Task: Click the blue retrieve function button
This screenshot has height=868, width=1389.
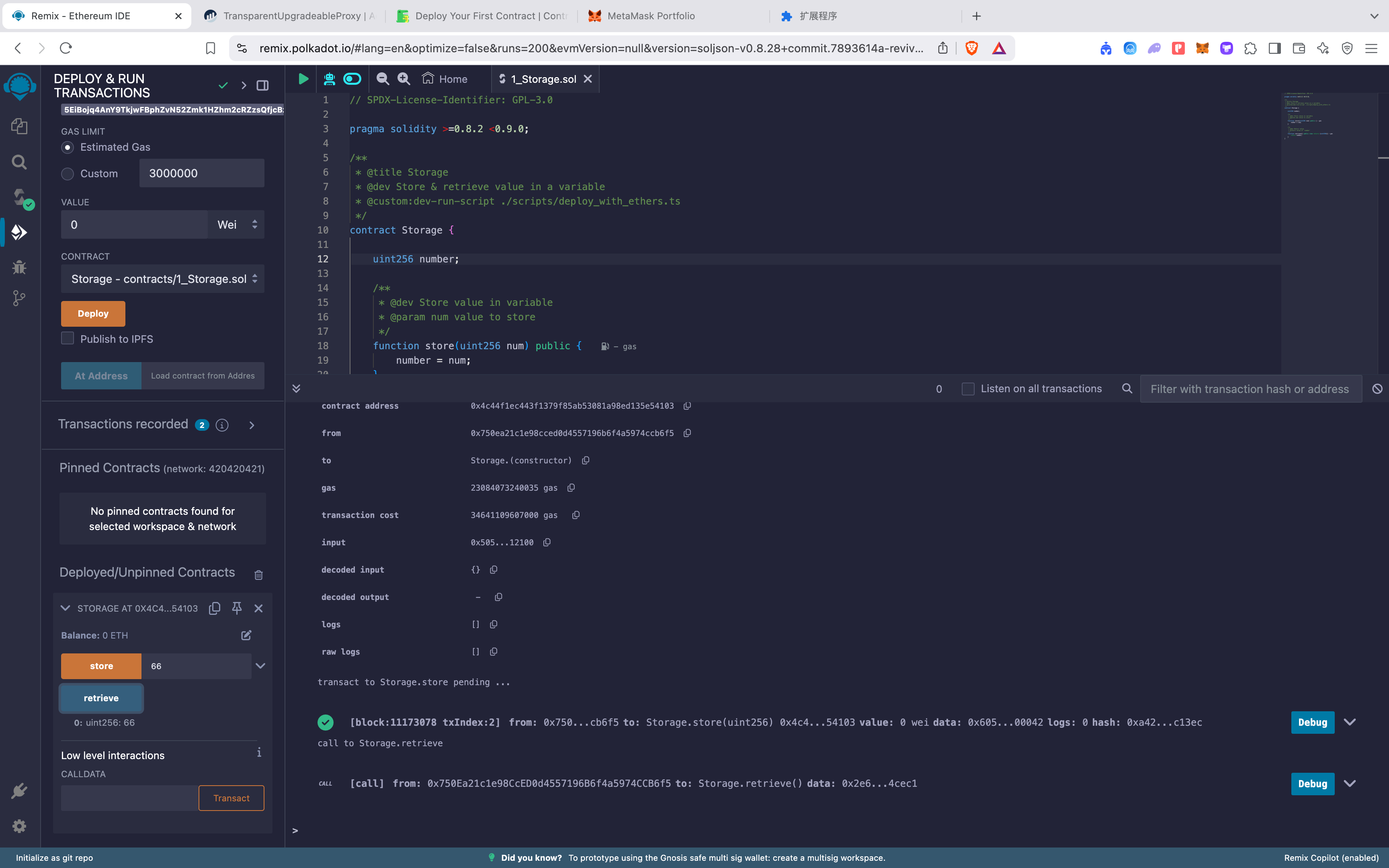Action: coord(101,698)
